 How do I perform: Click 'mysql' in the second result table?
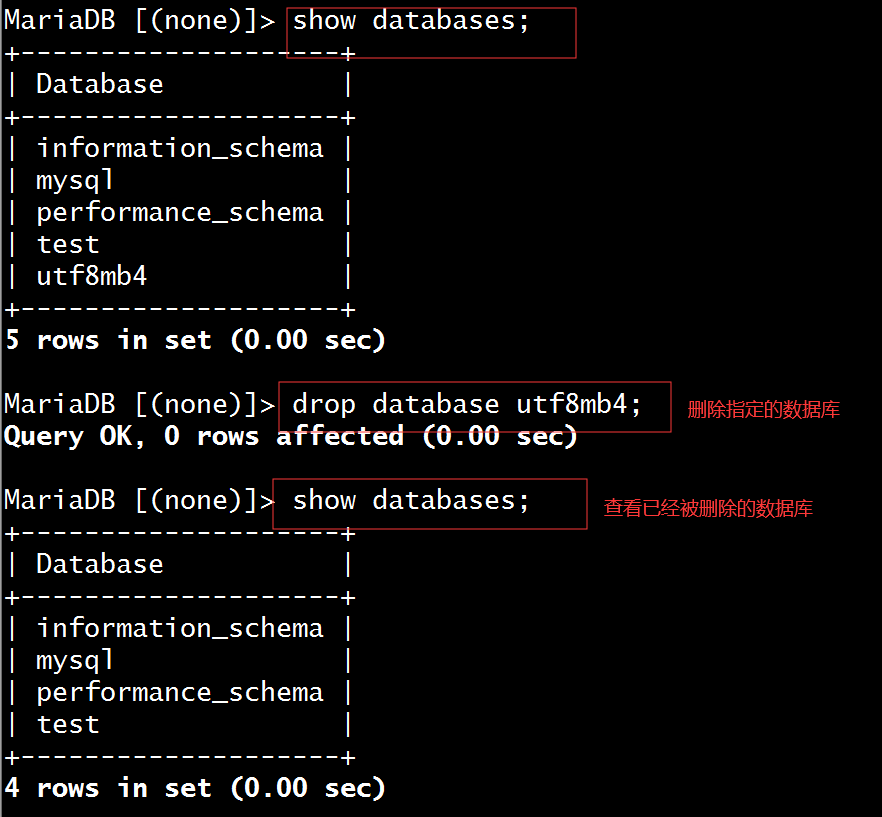pos(75,661)
